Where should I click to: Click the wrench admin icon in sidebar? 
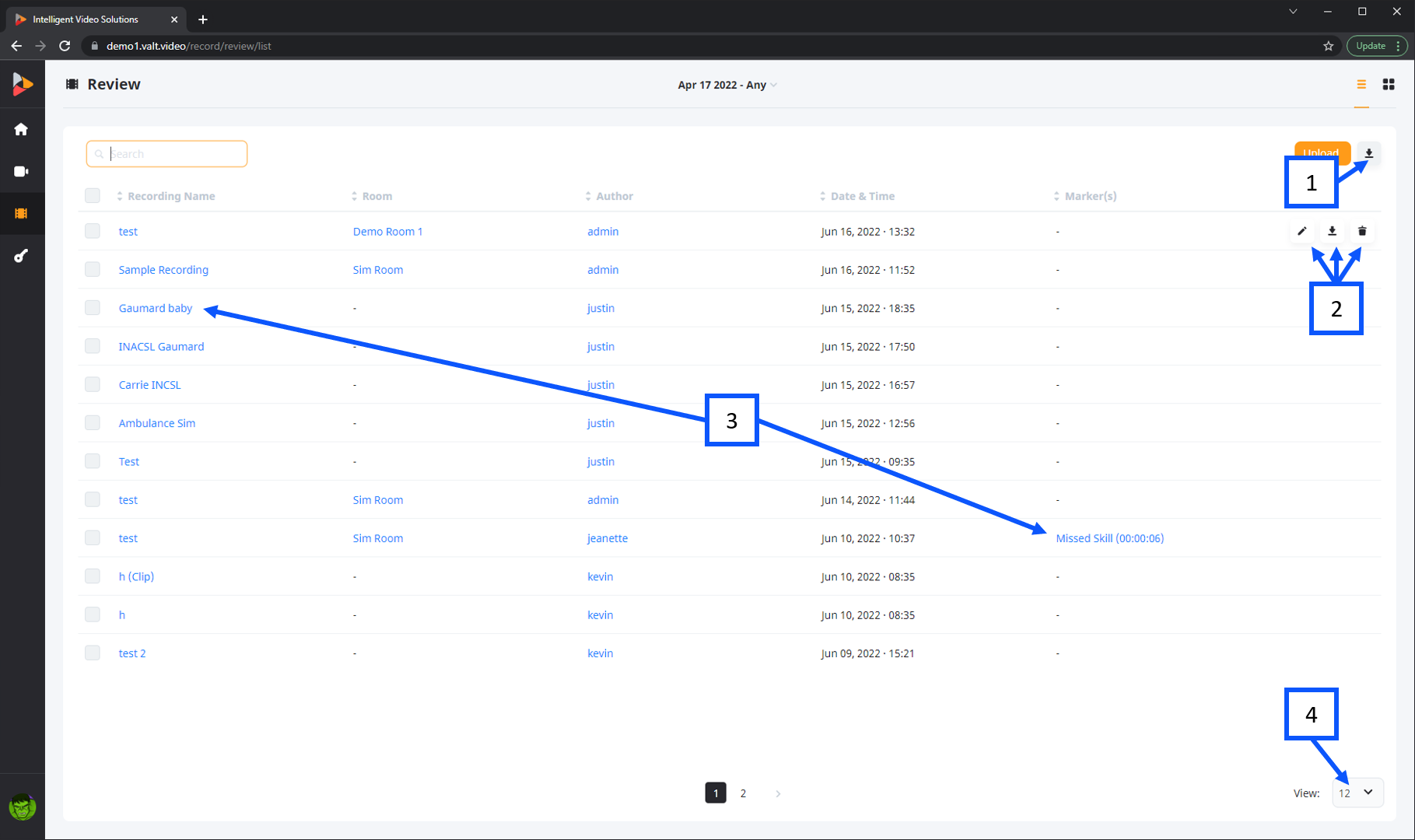21,256
